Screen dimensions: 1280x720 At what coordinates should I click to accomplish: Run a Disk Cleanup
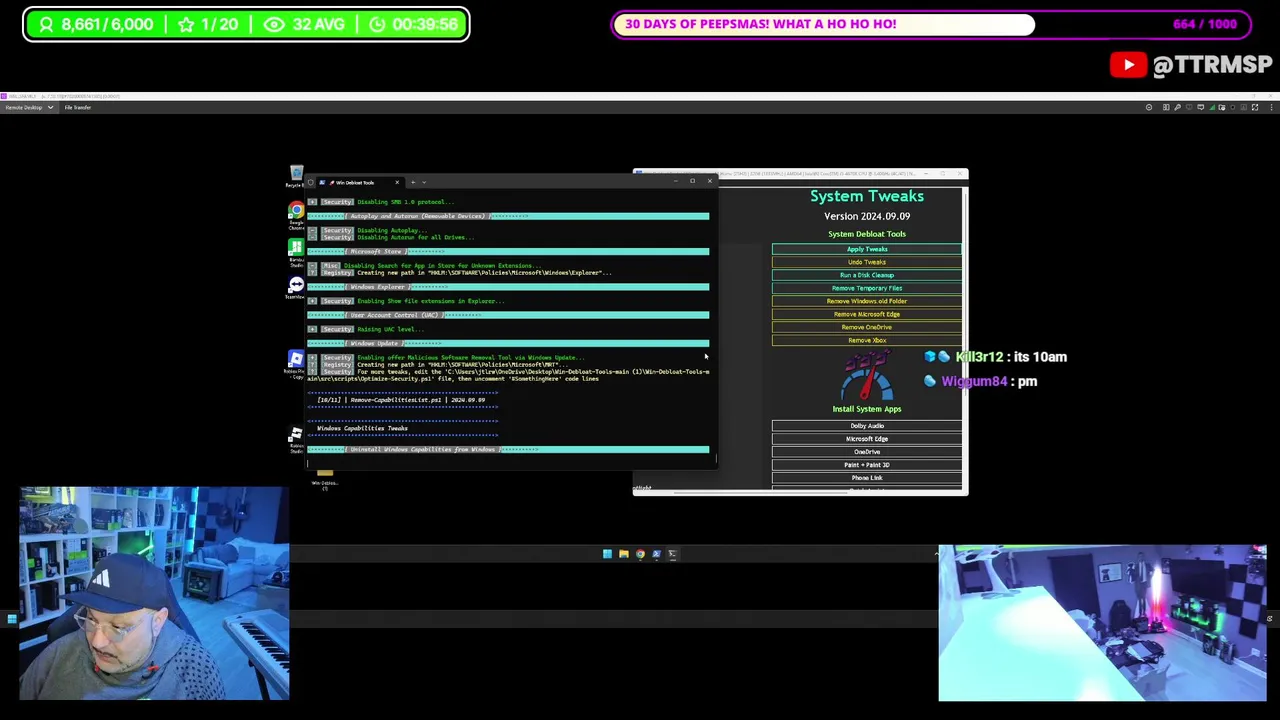[867, 275]
